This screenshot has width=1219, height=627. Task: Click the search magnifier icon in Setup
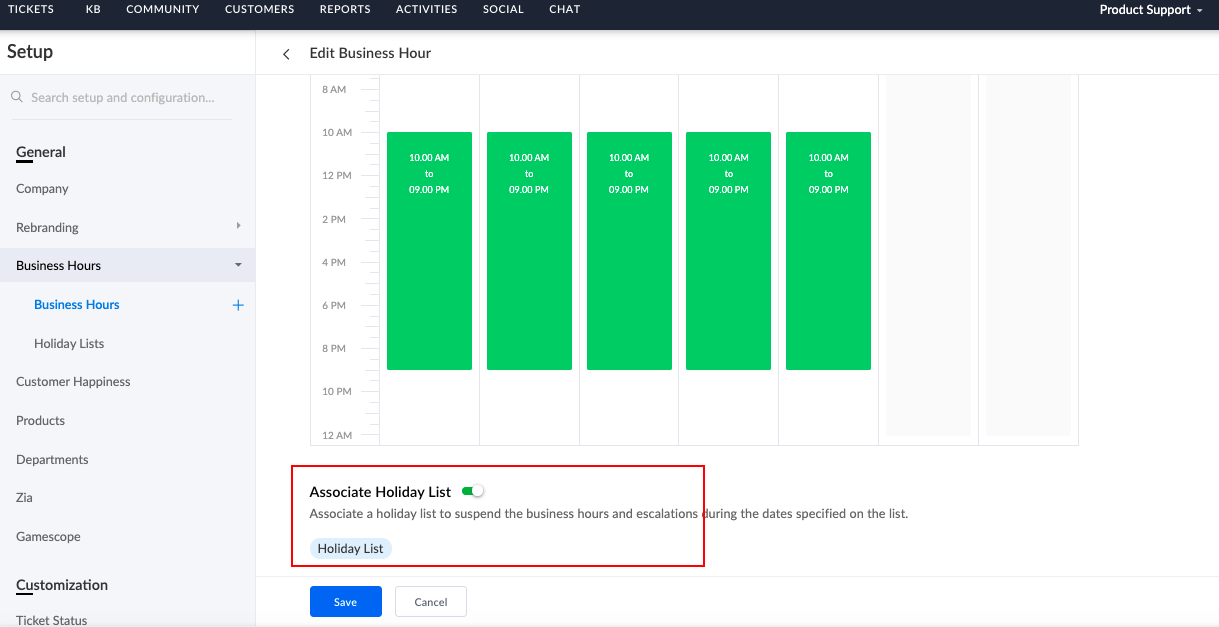[17, 98]
